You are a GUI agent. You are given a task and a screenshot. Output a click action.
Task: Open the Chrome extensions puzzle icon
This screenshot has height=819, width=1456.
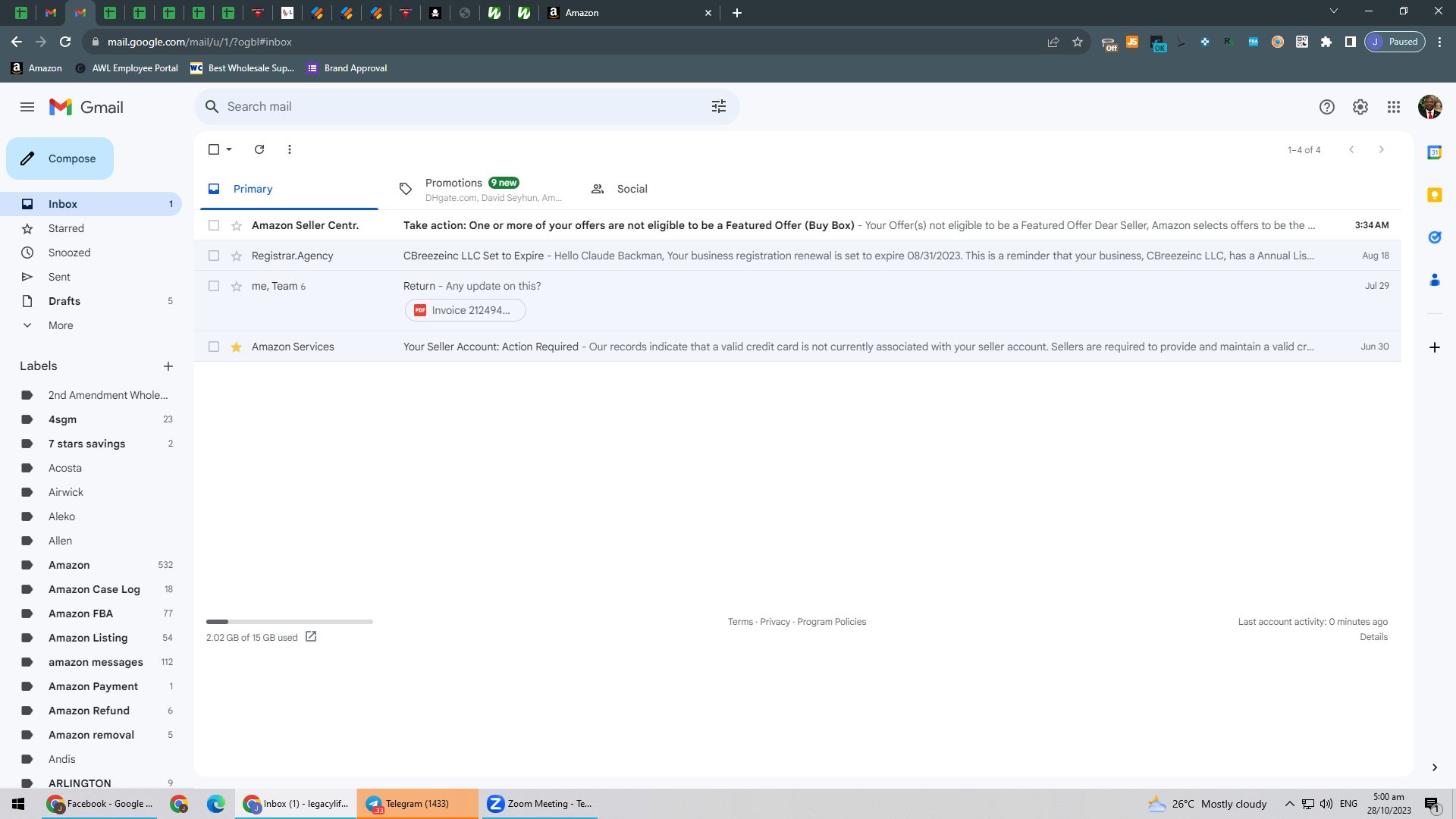click(x=1326, y=42)
